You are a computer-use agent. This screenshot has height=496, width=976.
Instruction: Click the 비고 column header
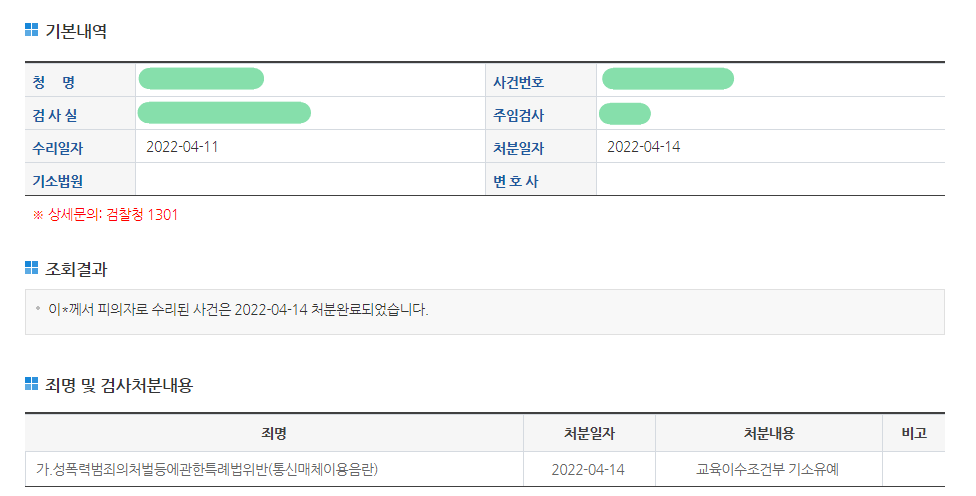(914, 433)
